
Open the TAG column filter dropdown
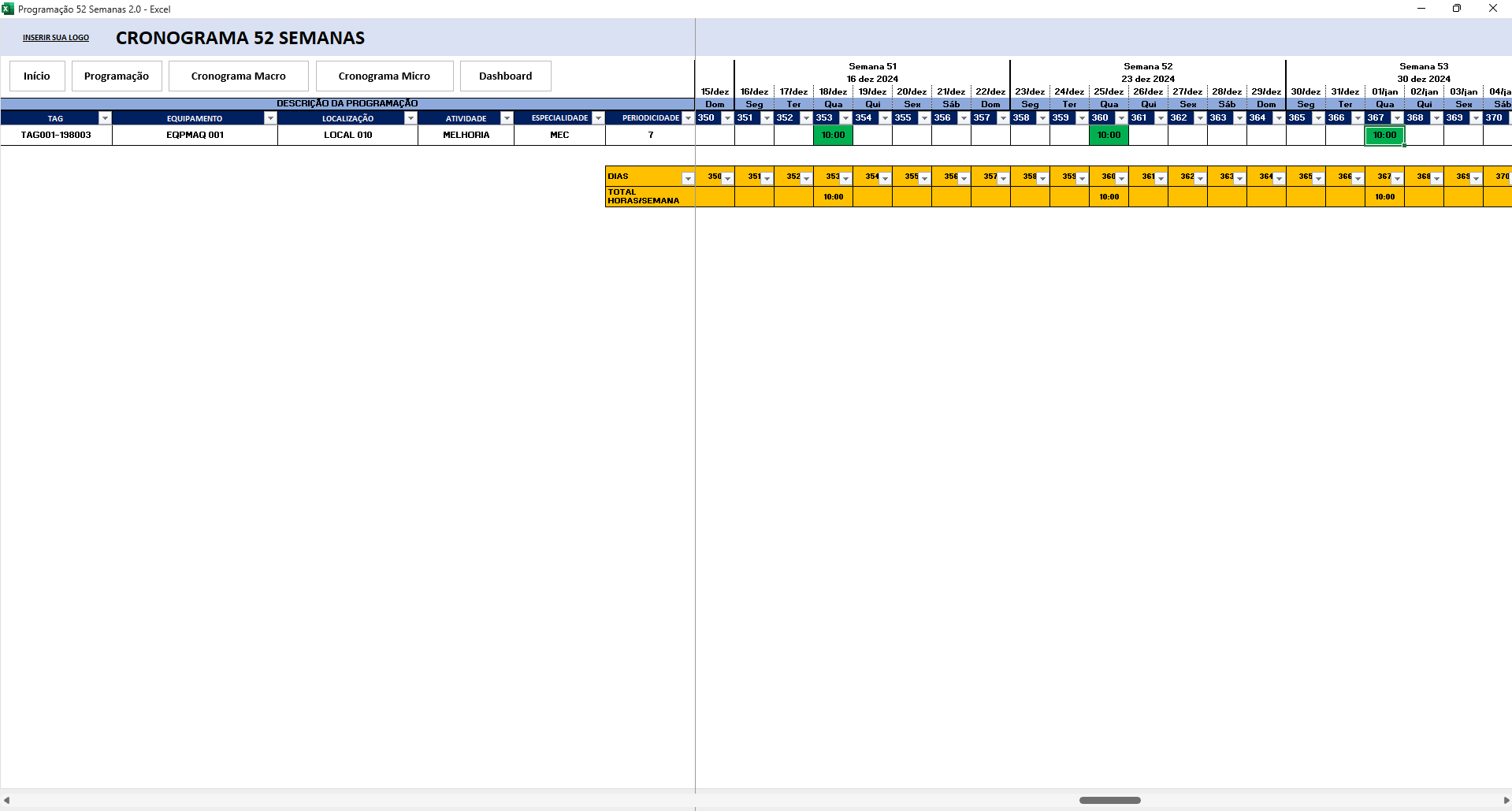tap(105, 118)
